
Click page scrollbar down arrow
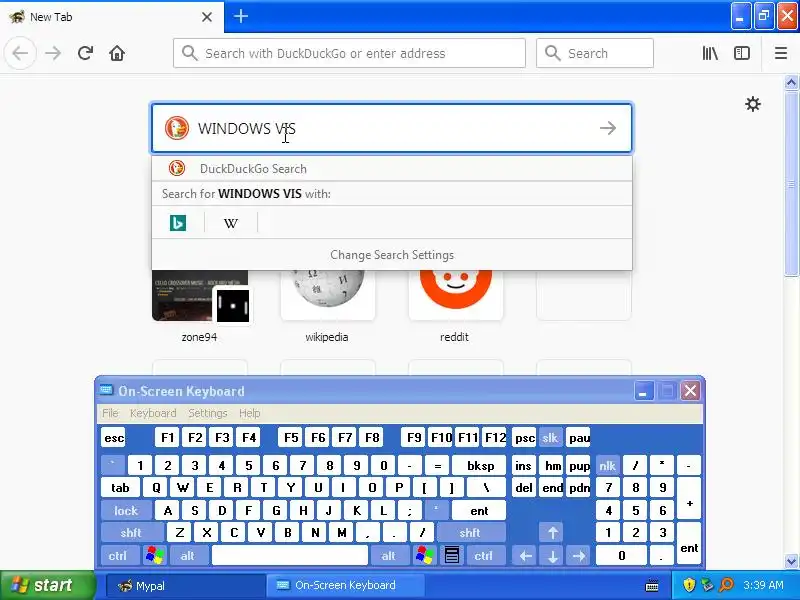coord(791,562)
